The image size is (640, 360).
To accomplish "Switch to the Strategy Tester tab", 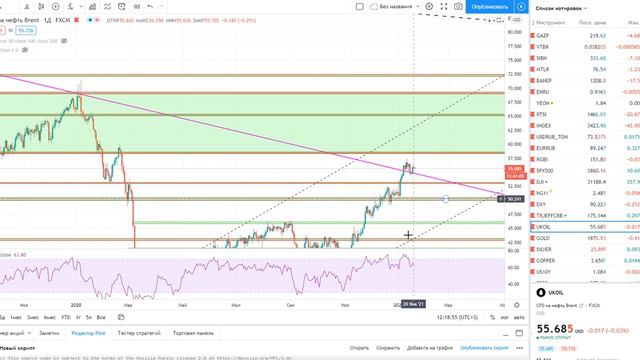I will 139,333.
